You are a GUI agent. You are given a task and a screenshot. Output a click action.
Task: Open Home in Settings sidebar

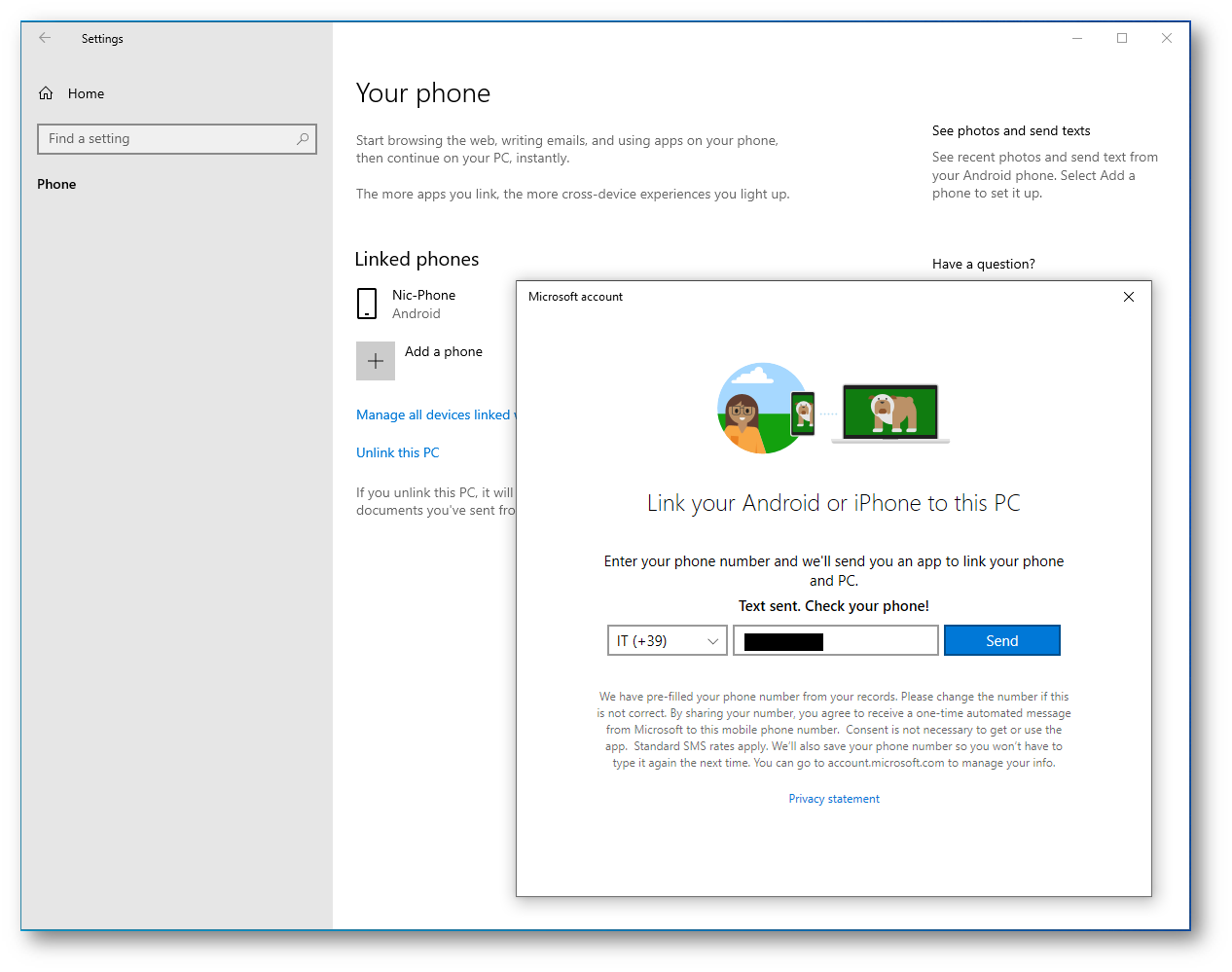[x=71, y=93]
